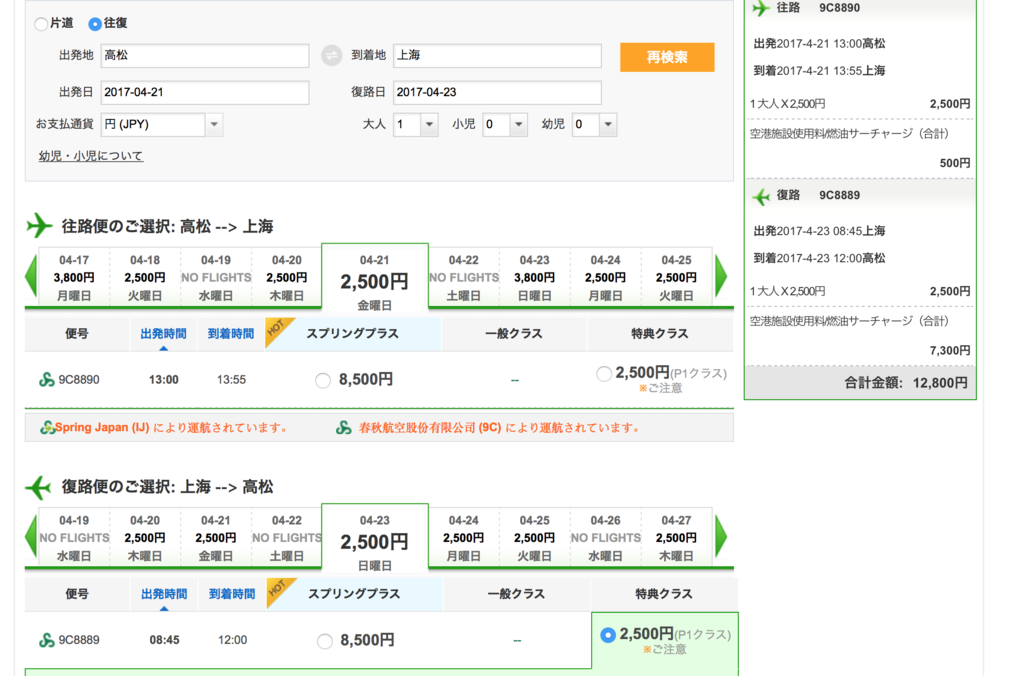This screenshot has width=1024, height=676.
Task: Select outbound date 04-25 火曜日
Action: click(x=676, y=278)
